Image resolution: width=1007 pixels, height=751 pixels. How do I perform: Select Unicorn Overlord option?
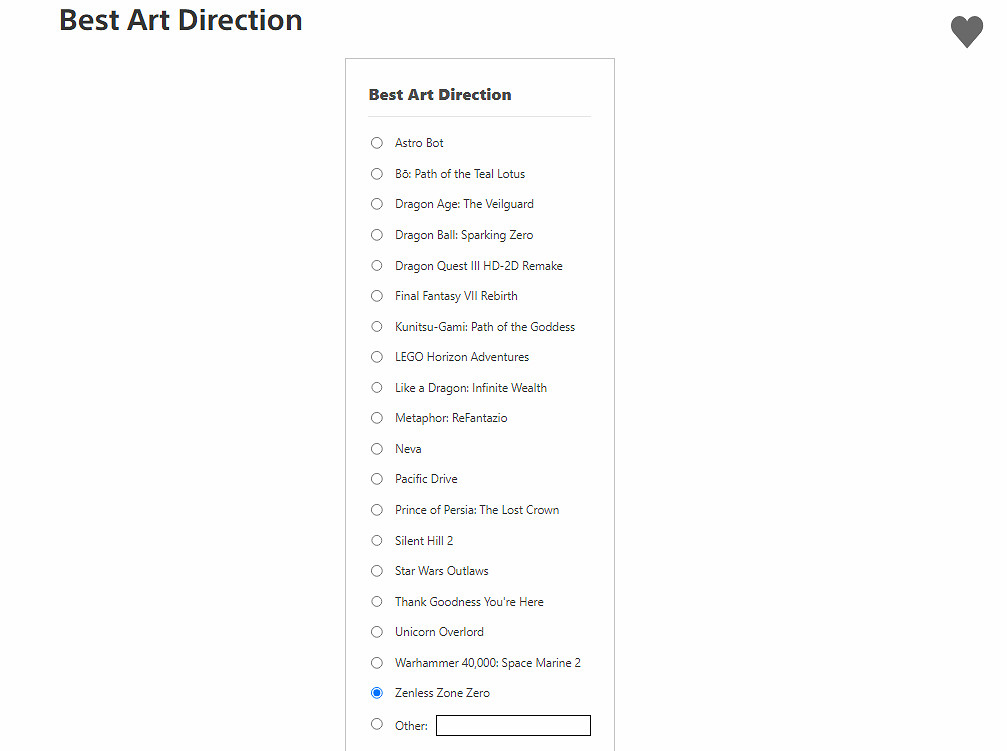click(377, 632)
